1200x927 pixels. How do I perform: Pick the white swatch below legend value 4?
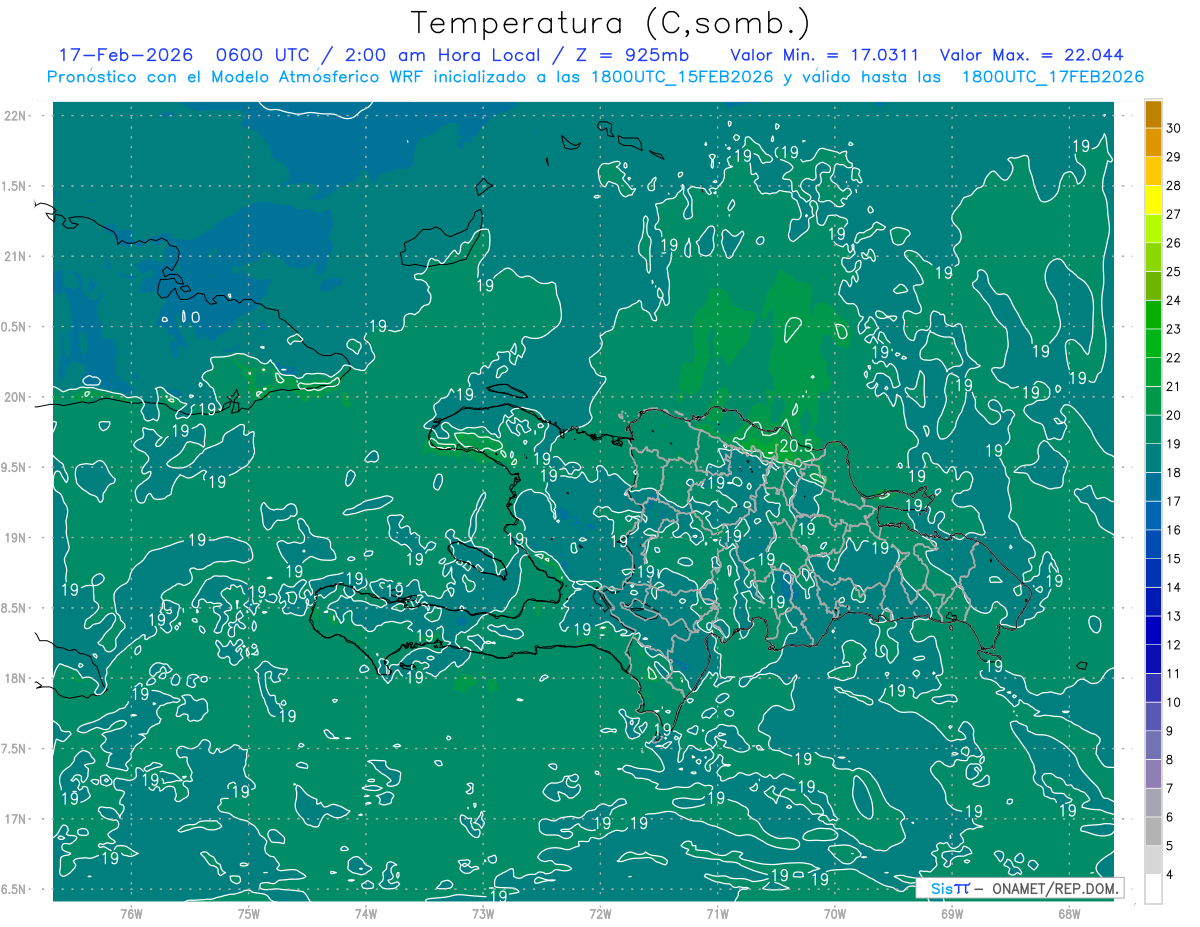[1153, 889]
